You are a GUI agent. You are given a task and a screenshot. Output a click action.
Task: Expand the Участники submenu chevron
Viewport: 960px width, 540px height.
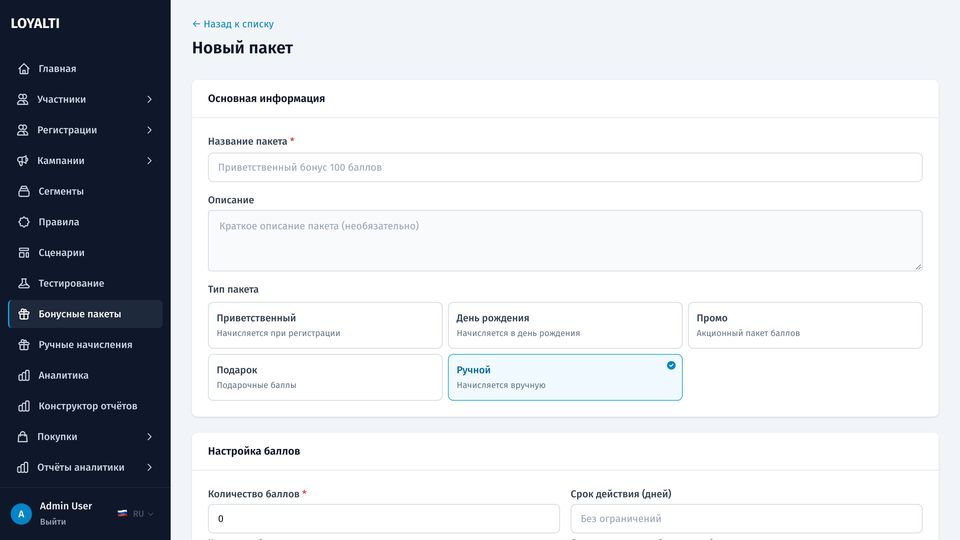[x=149, y=99]
